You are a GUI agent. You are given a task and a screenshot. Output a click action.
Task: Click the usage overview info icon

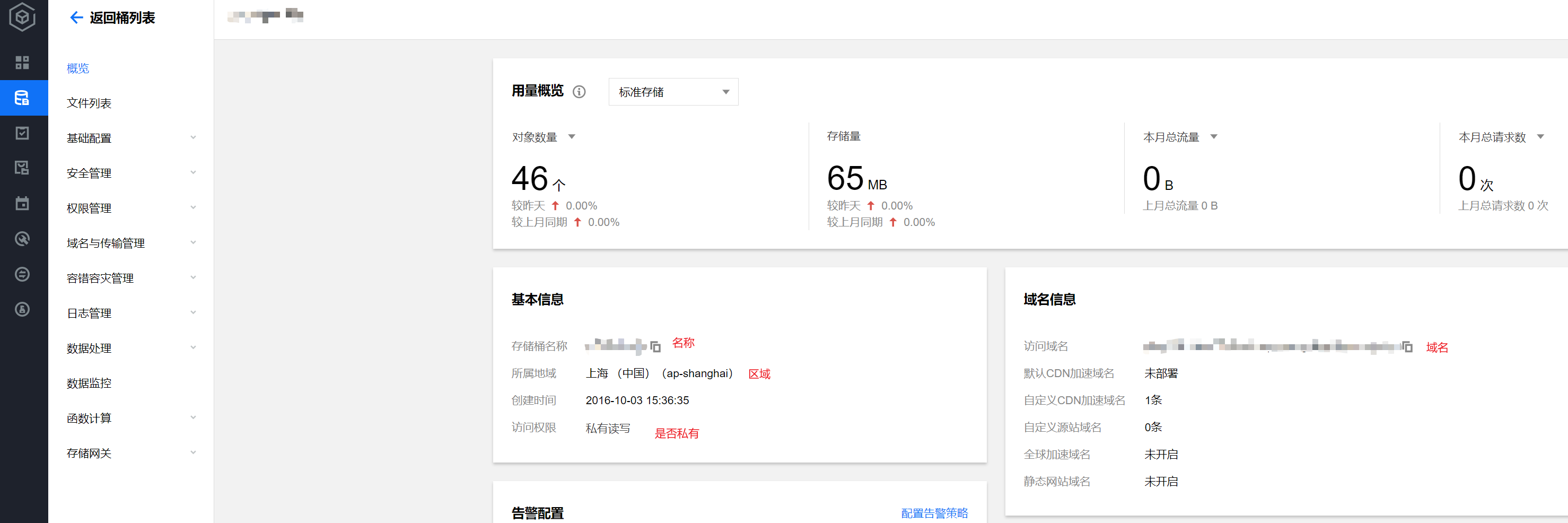pos(579,92)
